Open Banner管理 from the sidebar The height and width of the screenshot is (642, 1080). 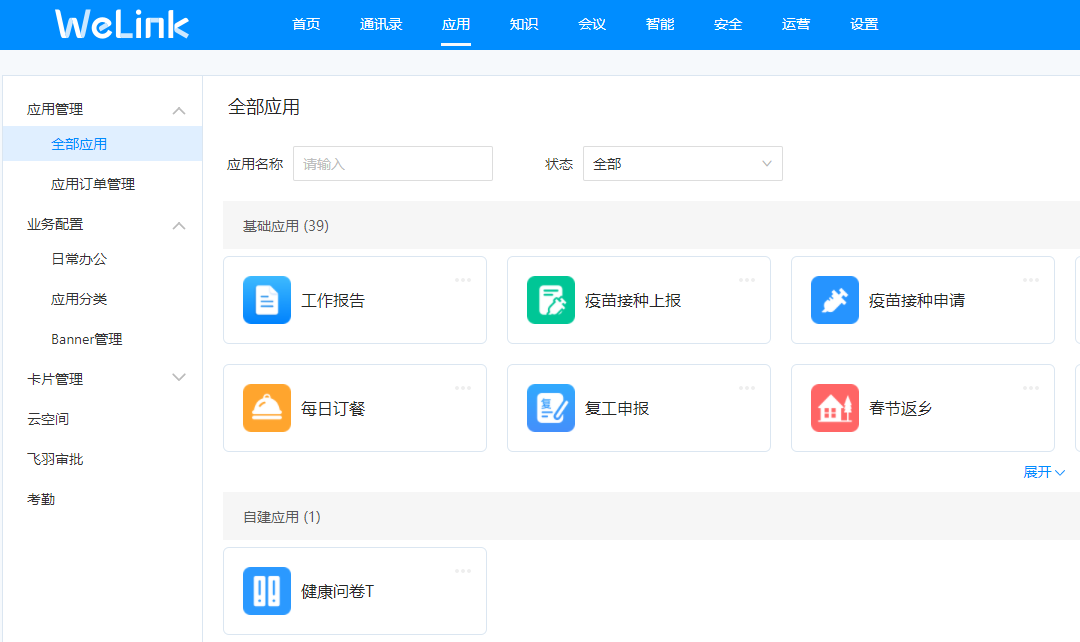tap(88, 339)
